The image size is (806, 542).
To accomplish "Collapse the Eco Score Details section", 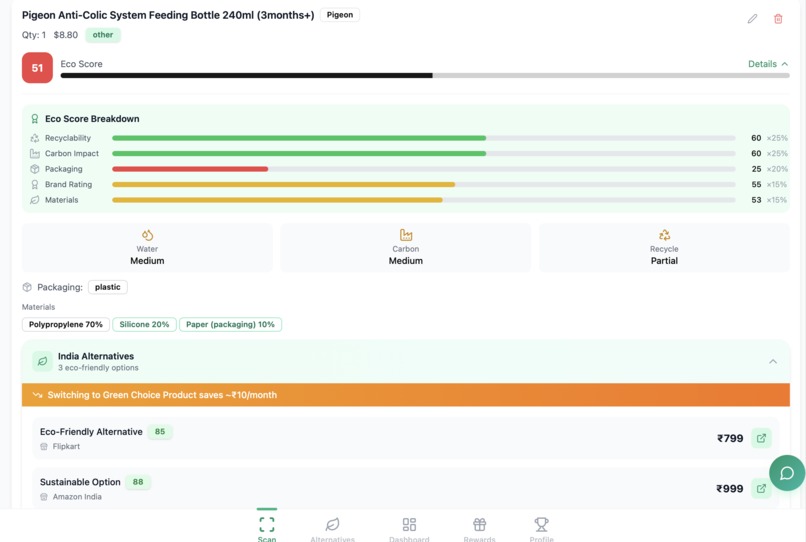I will tap(768, 64).
